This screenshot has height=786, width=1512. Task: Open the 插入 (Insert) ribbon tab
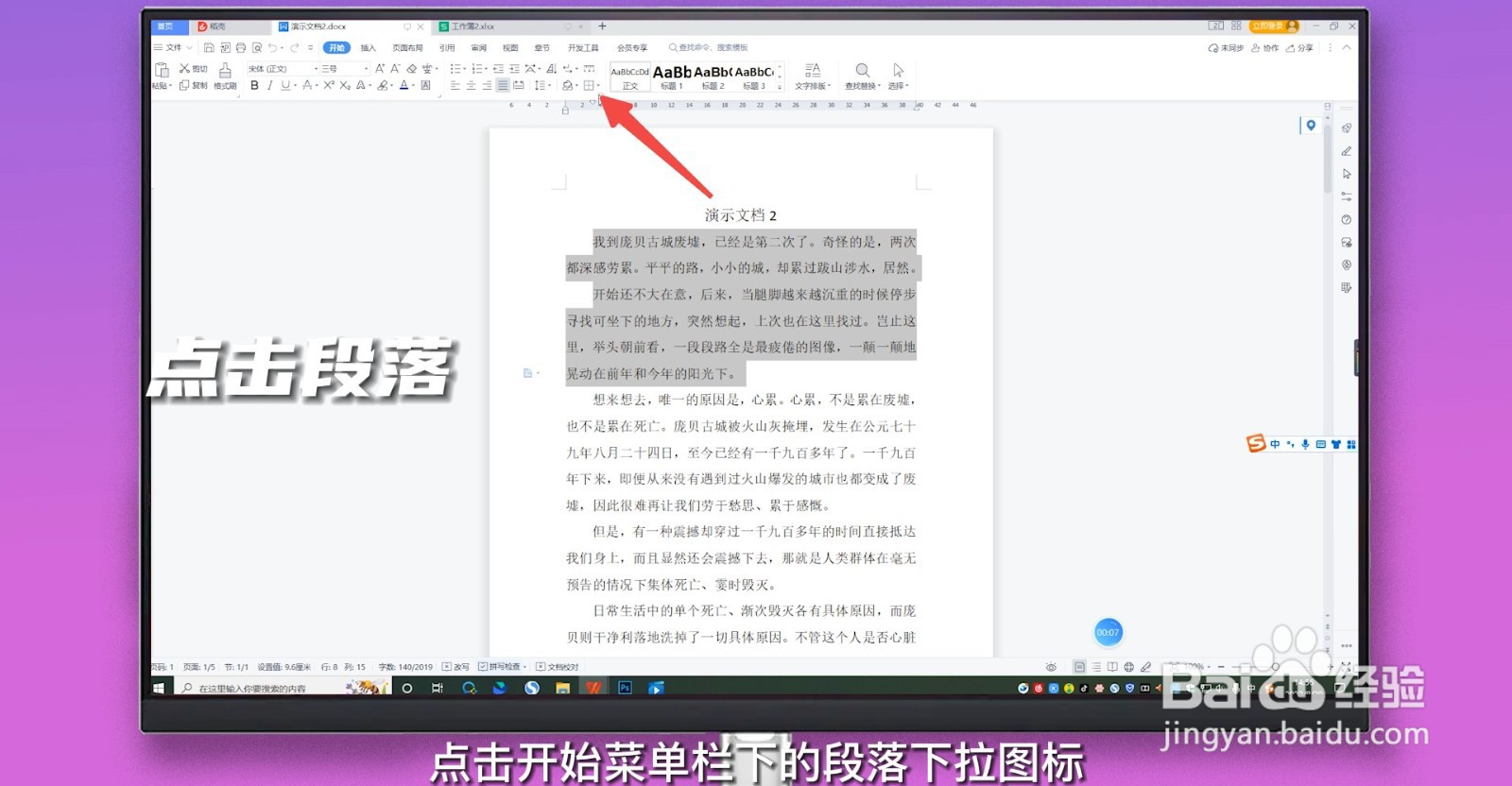click(369, 47)
